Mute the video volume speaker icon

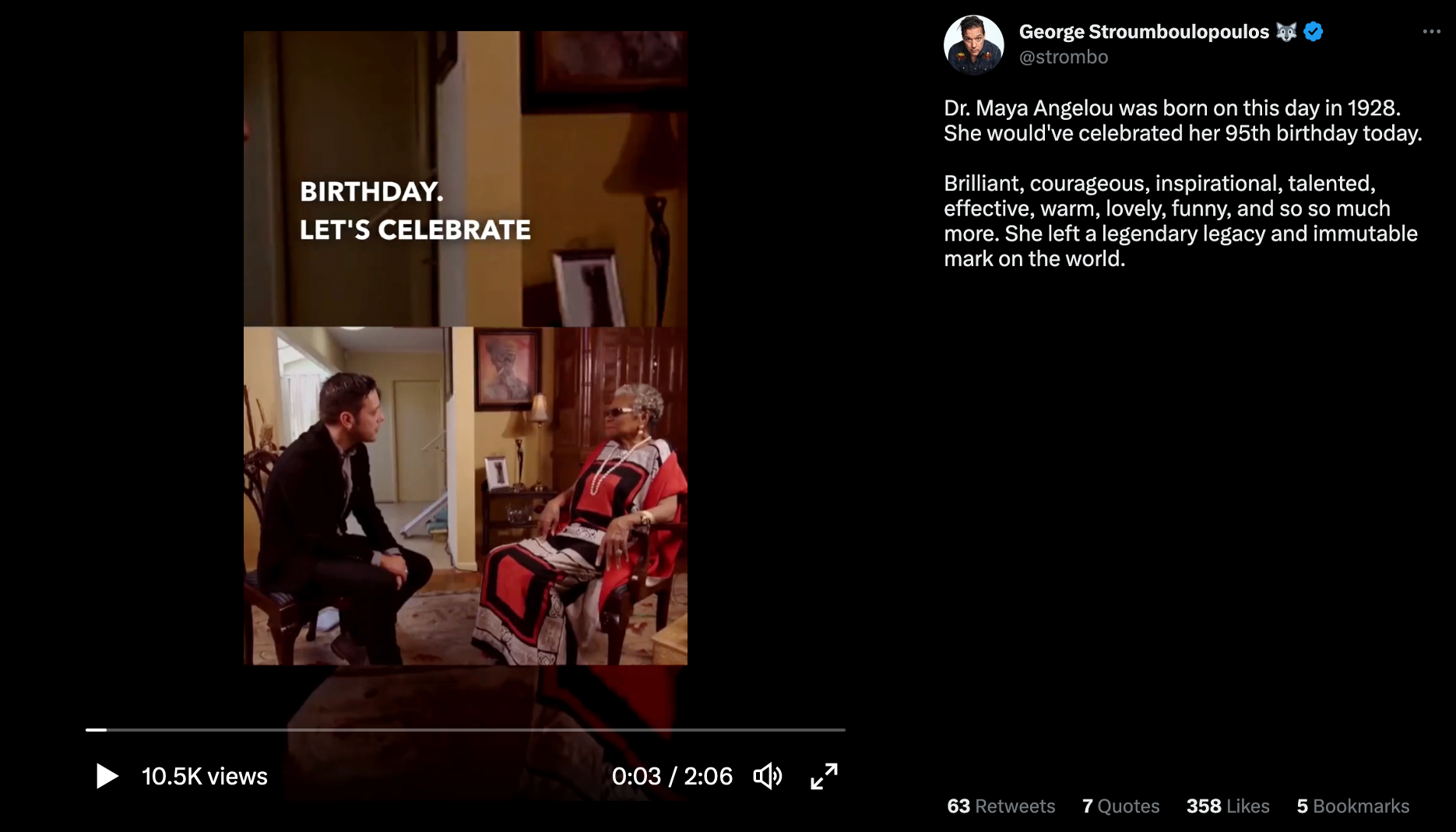768,776
